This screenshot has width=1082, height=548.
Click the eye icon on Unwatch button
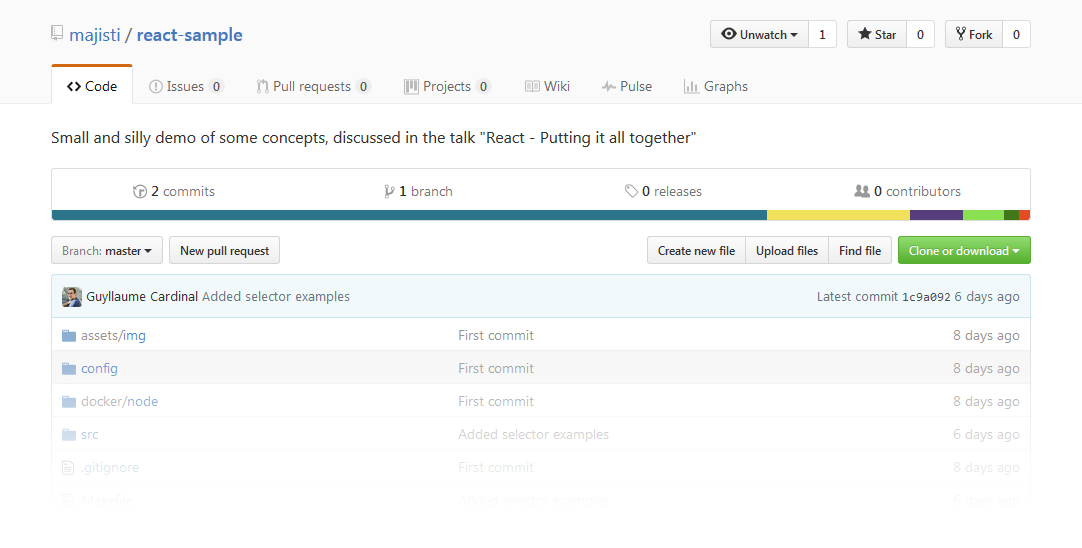click(729, 34)
